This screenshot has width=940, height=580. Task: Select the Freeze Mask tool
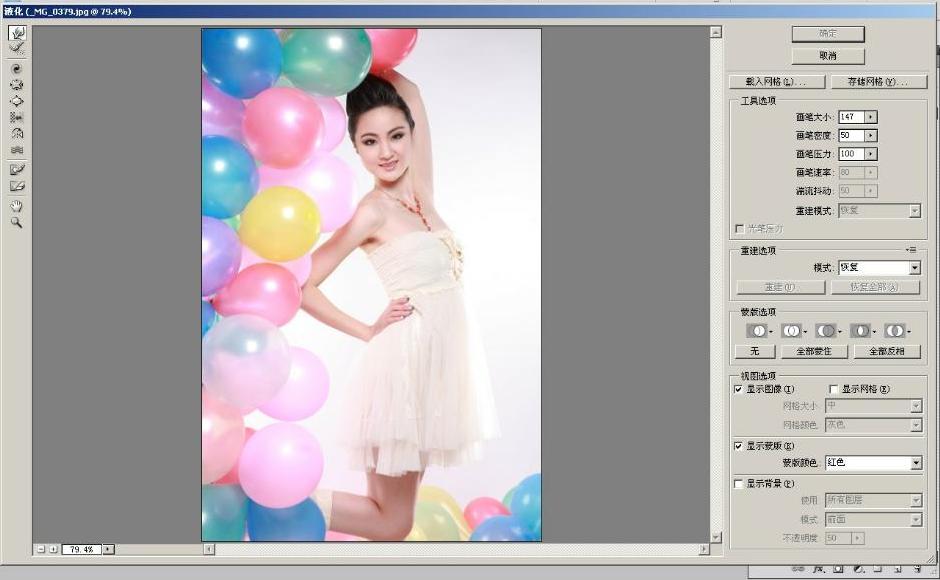pyautogui.click(x=17, y=170)
